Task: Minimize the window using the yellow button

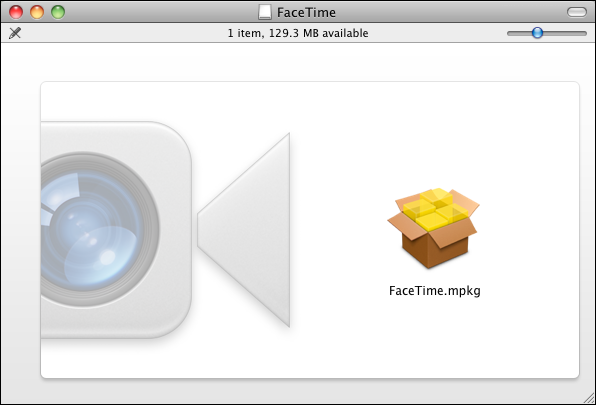Action: tap(37, 12)
